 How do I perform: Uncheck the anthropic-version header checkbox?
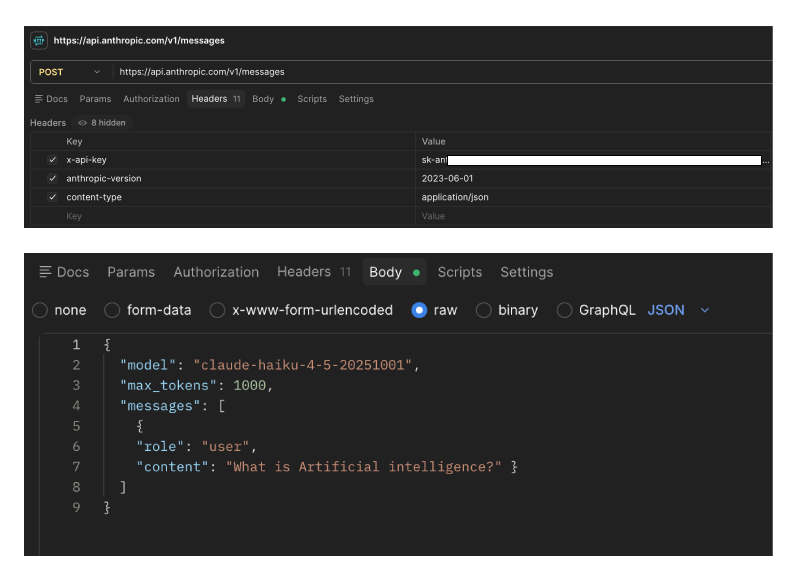click(52, 178)
